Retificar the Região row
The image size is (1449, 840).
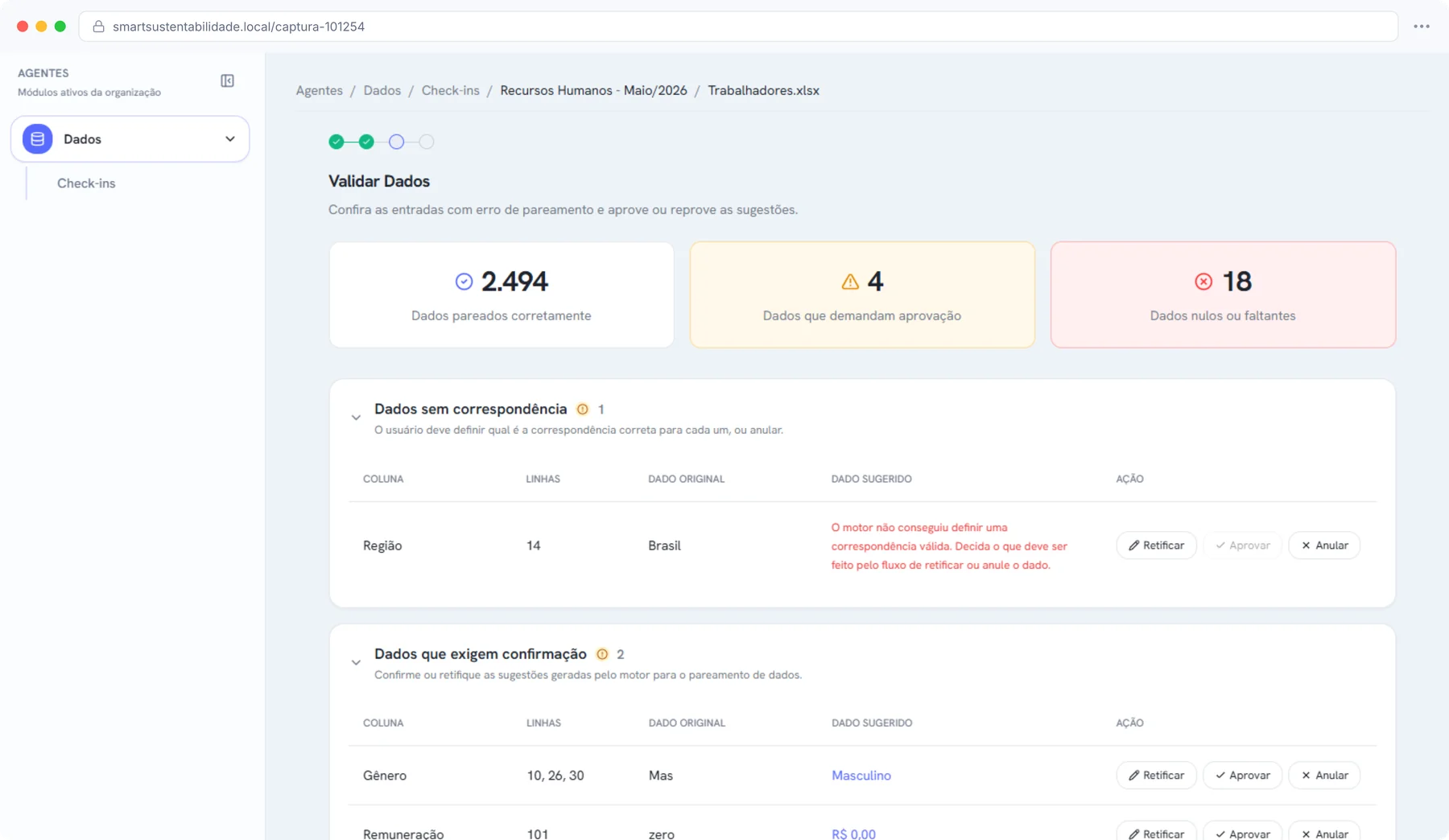tap(1156, 546)
